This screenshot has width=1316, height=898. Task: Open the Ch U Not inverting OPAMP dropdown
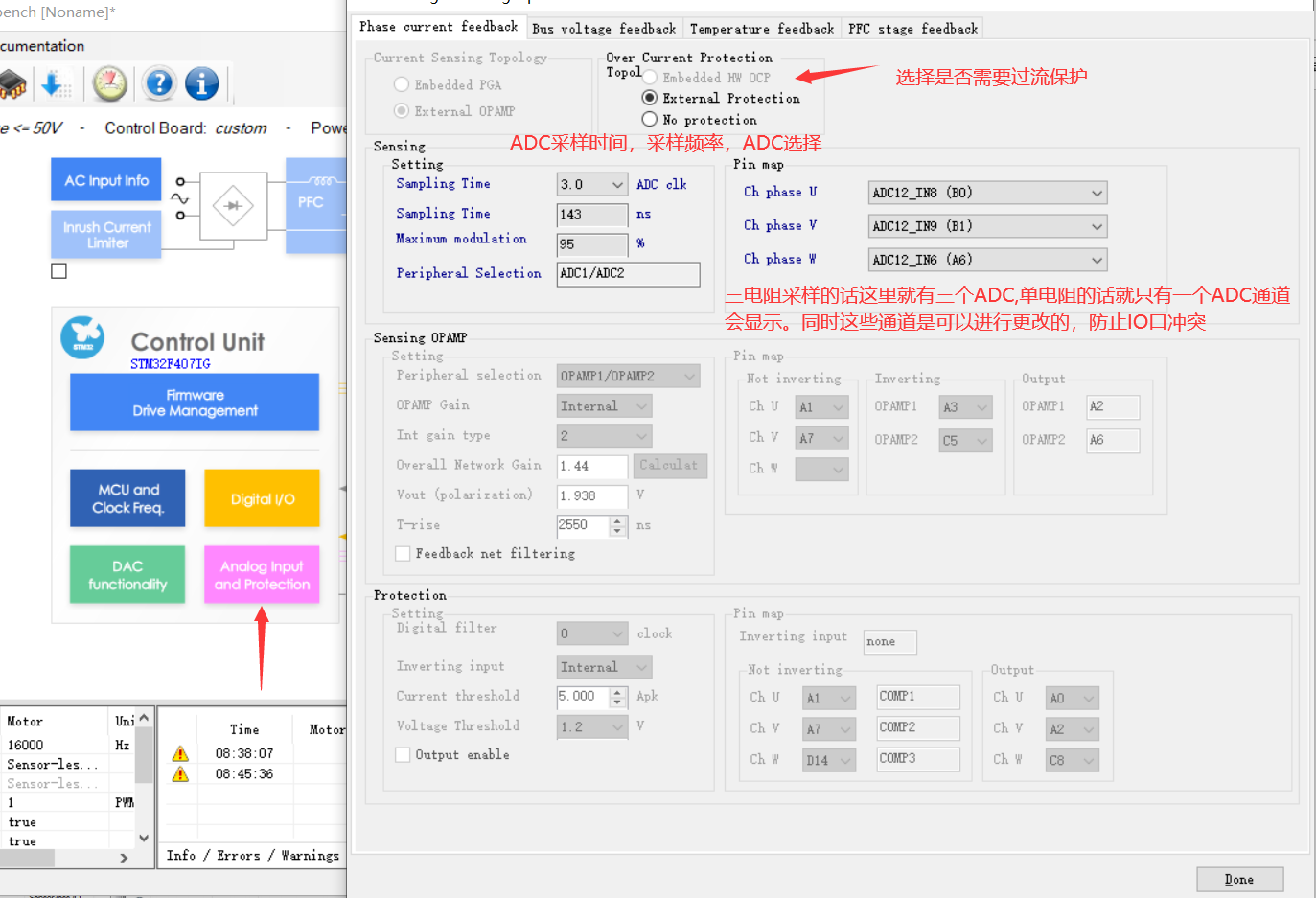pyautogui.click(x=822, y=407)
